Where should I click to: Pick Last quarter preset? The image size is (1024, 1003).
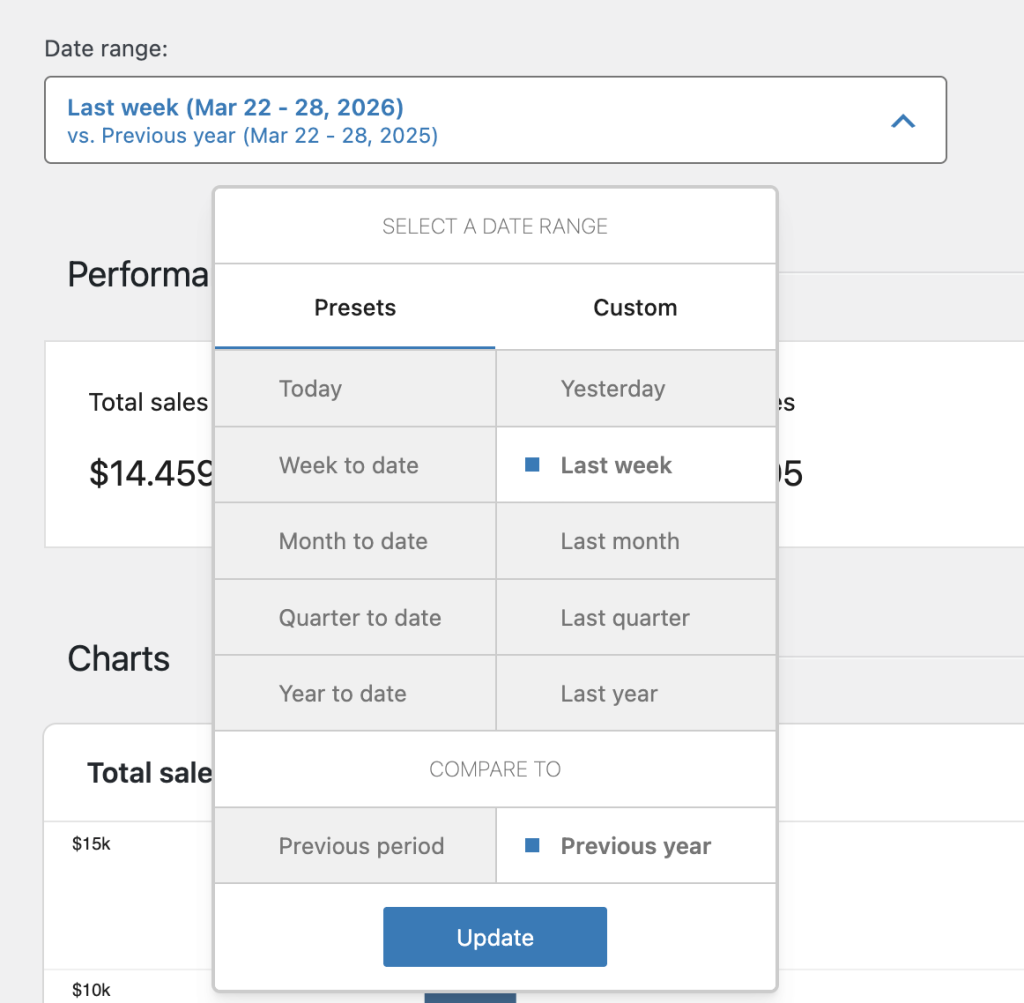click(636, 618)
